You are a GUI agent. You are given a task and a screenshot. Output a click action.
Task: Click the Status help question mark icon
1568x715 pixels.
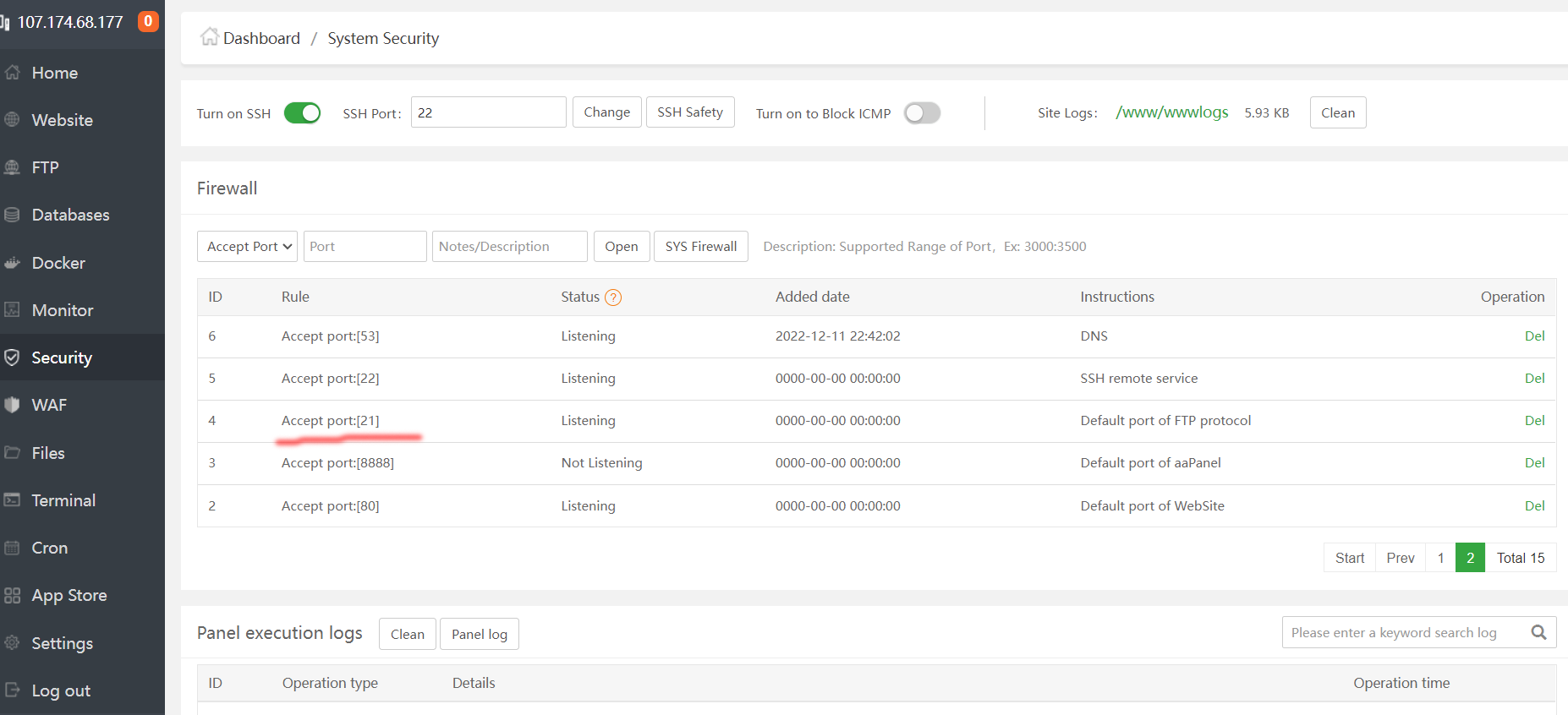point(613,297)
